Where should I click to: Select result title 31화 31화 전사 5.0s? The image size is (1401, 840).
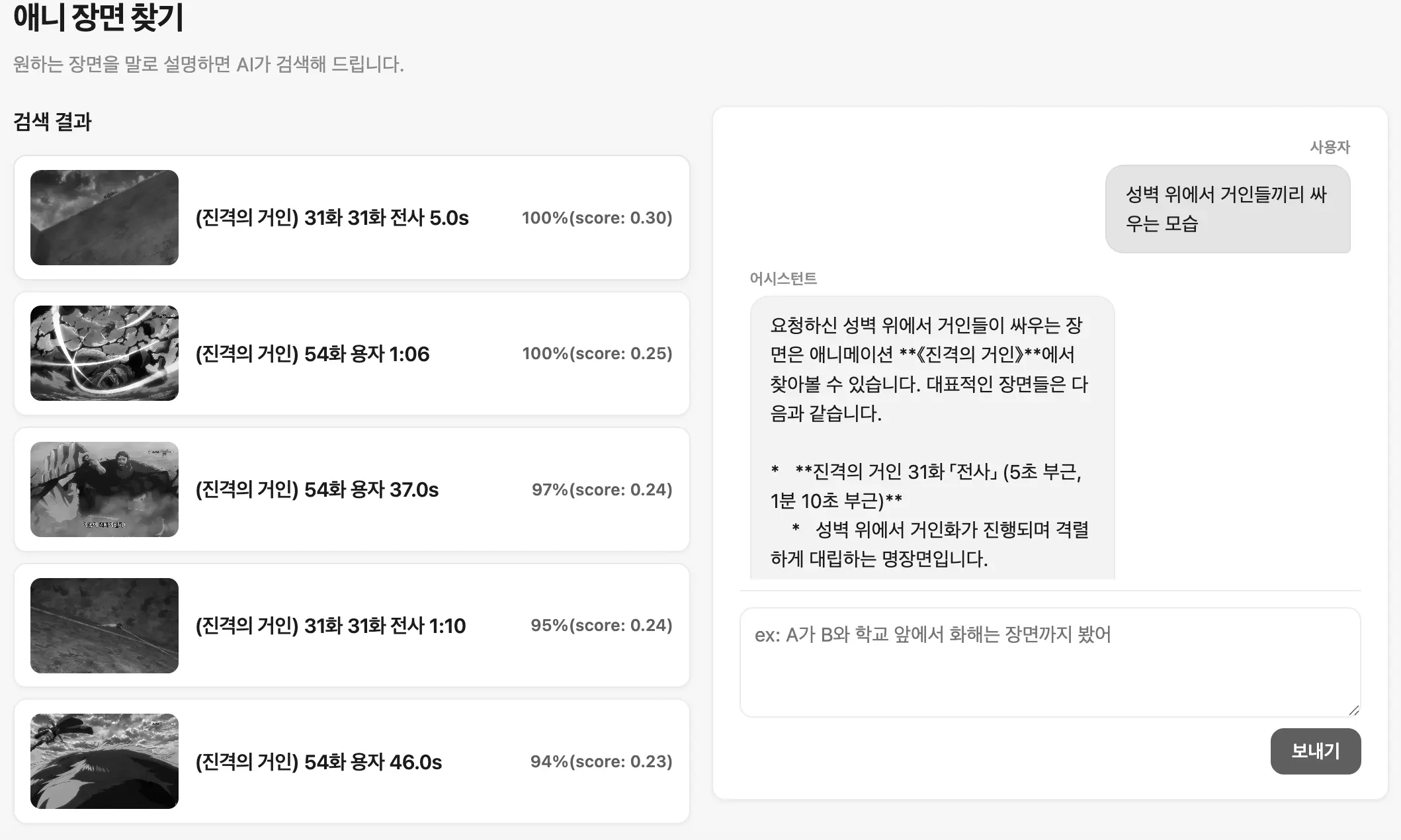pos(332,218)
